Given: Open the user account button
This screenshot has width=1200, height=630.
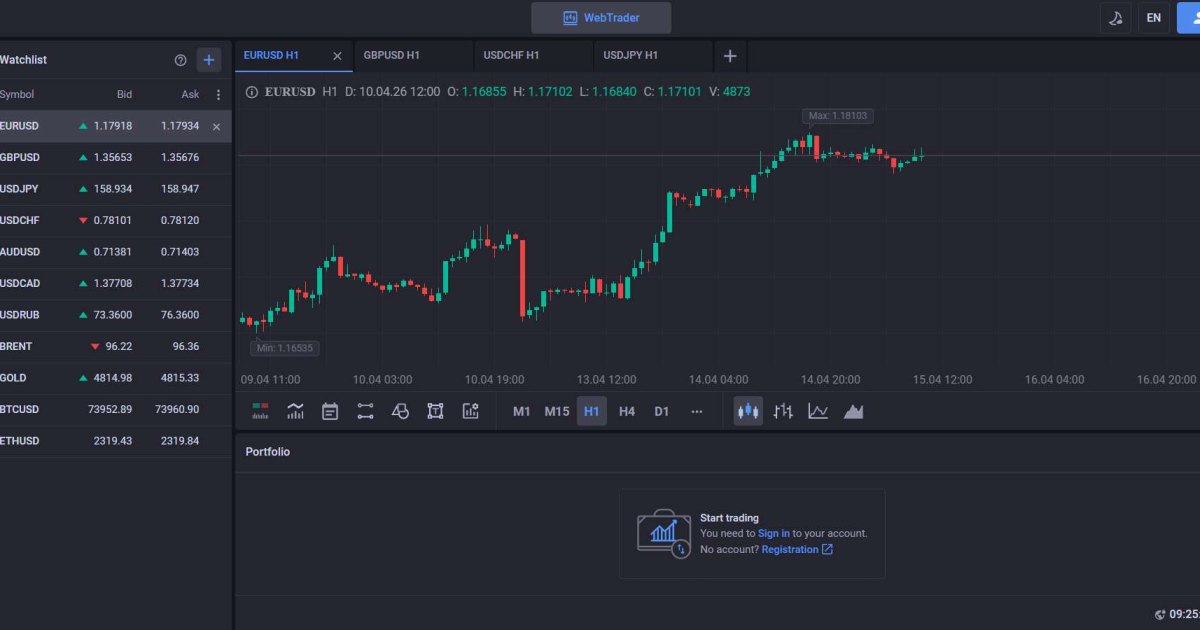Looking at the screenshot, I should tap(1189, 18).
